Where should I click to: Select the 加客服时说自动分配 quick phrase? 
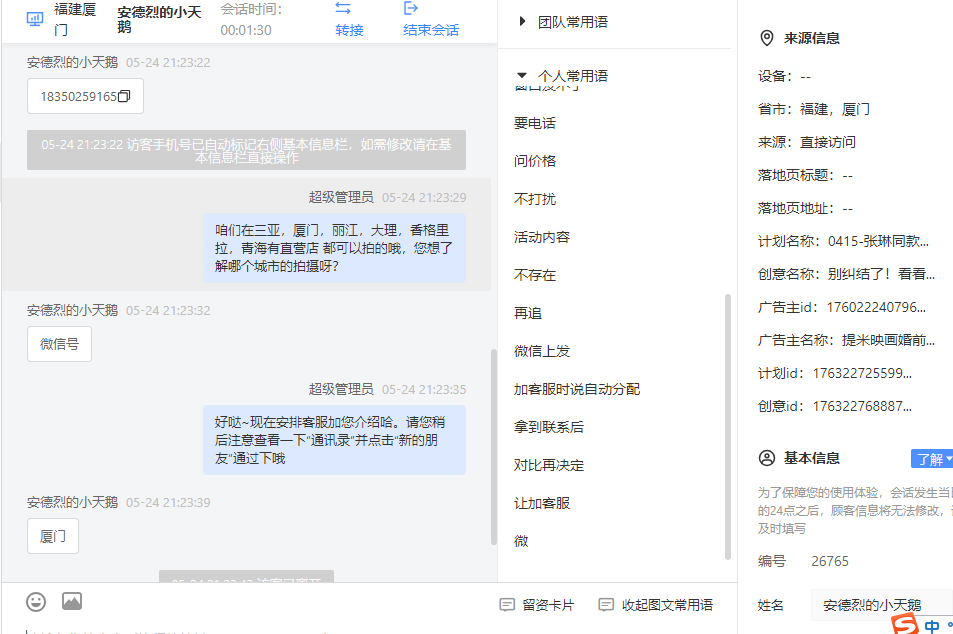click(x=576, y=389)
